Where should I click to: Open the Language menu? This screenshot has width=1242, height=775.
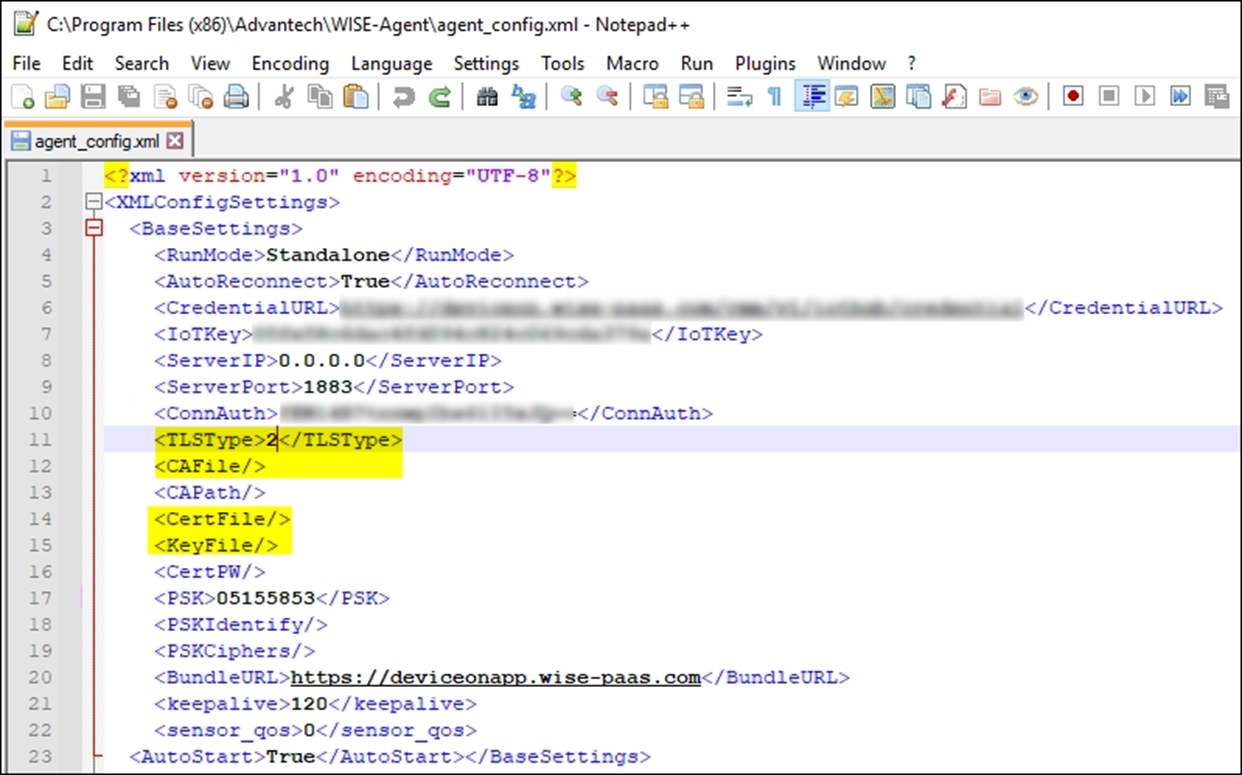(x=391, y=63)
